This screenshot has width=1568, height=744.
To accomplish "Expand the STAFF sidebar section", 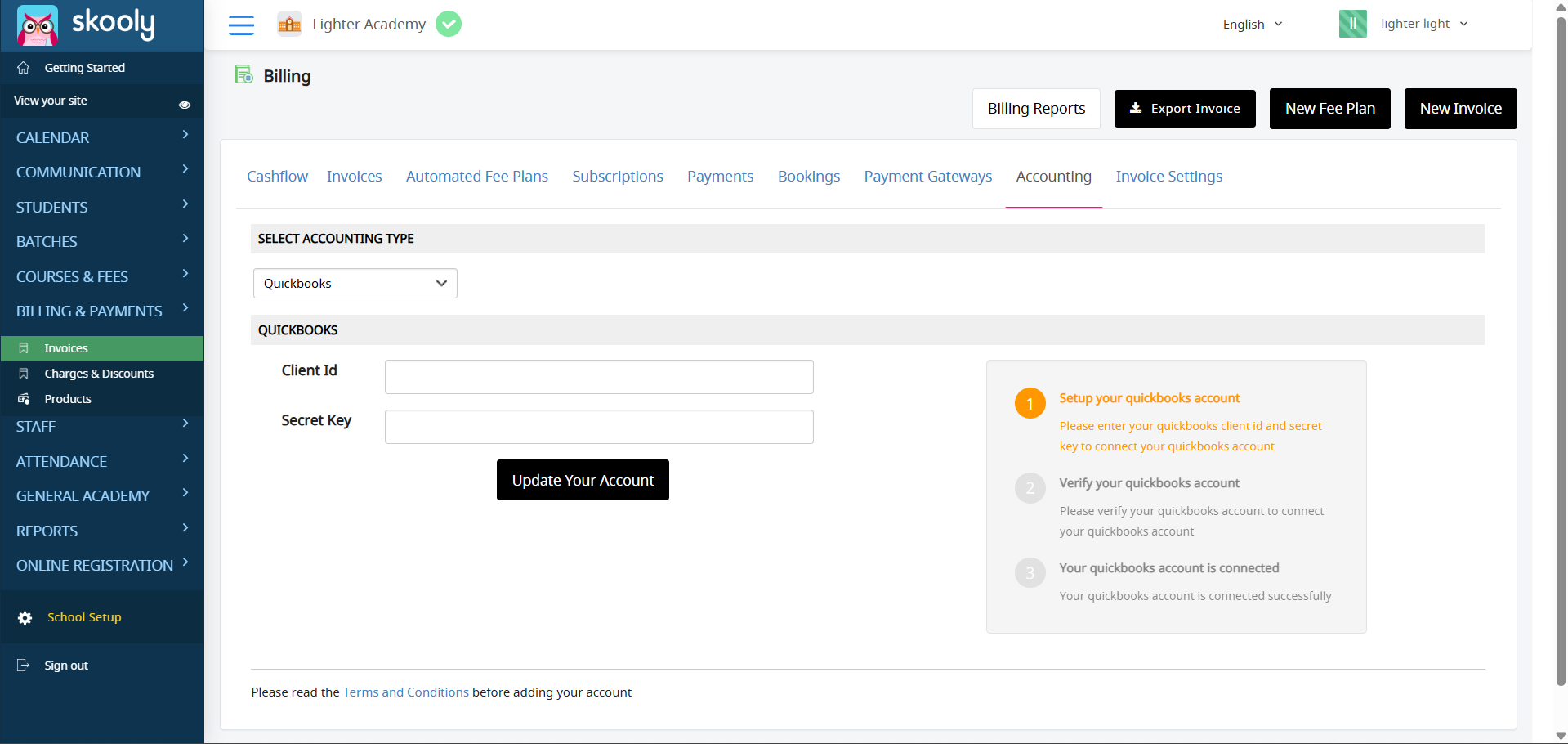I will coord(102,426).
